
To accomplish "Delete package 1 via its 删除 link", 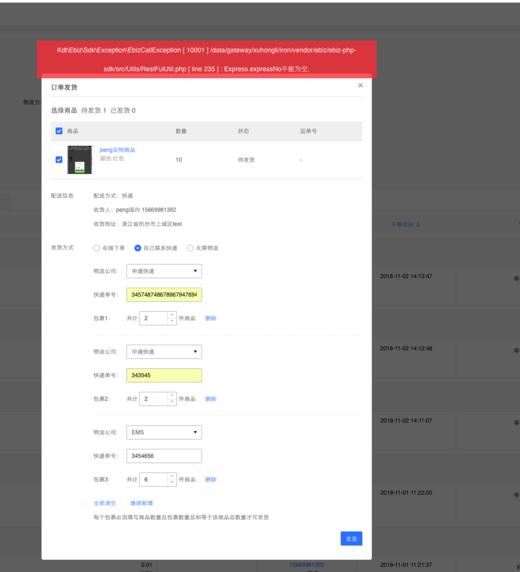I will click(x=211, y=318).
